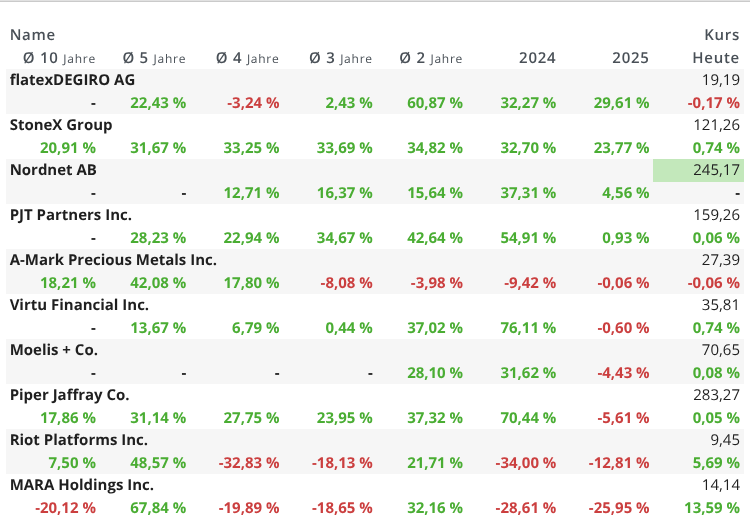View the Piper Jaffray Co. stock
Viewport: 750px width, 532px height.
pos(69,395)
